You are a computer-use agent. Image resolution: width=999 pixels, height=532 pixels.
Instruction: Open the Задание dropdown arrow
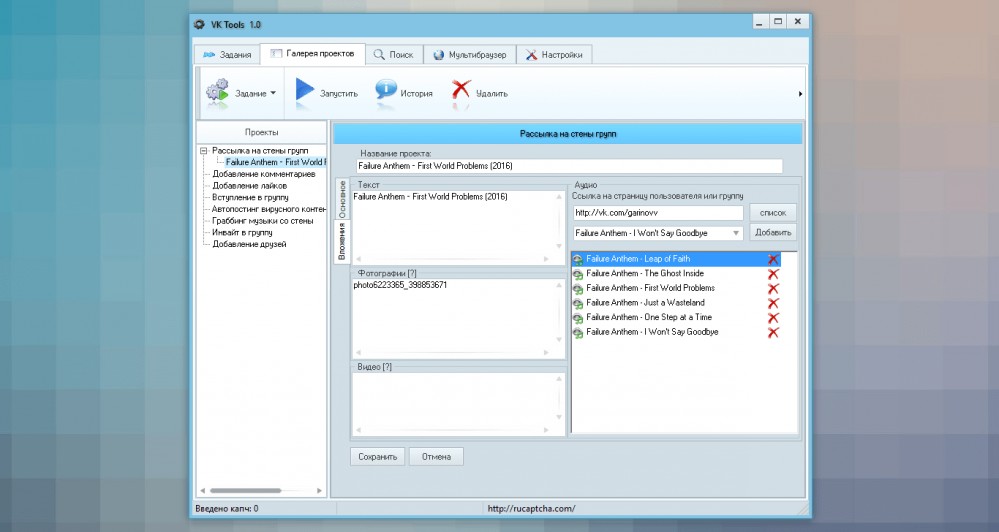[x=273, y=93]
